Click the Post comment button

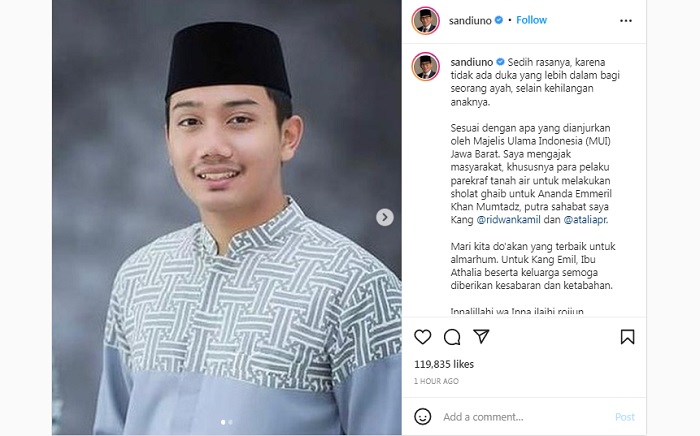[625, 417]
